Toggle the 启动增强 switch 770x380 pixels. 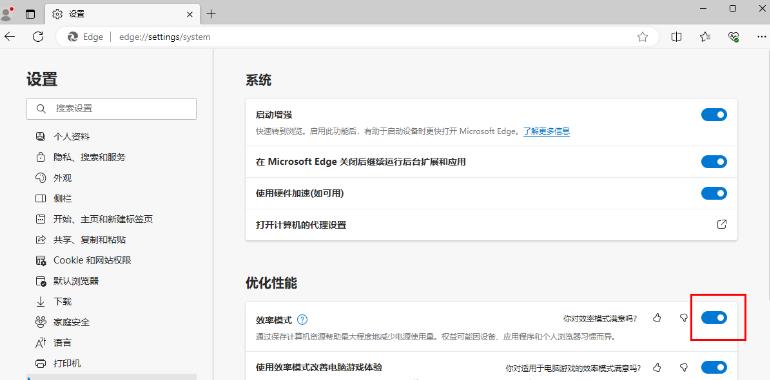(714, 115)
